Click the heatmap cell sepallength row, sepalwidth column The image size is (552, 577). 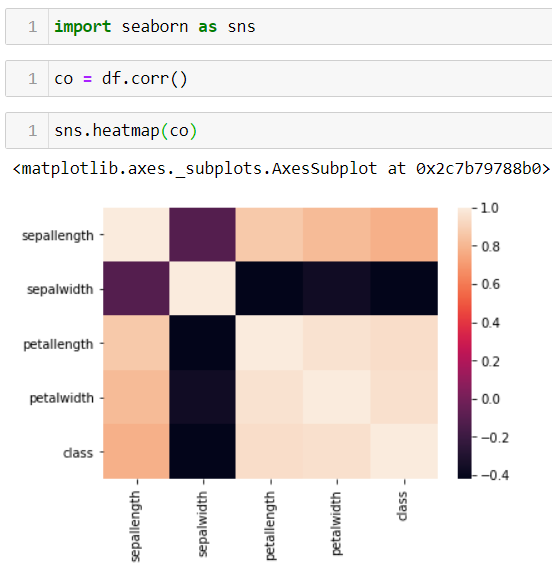click(202, 234)
